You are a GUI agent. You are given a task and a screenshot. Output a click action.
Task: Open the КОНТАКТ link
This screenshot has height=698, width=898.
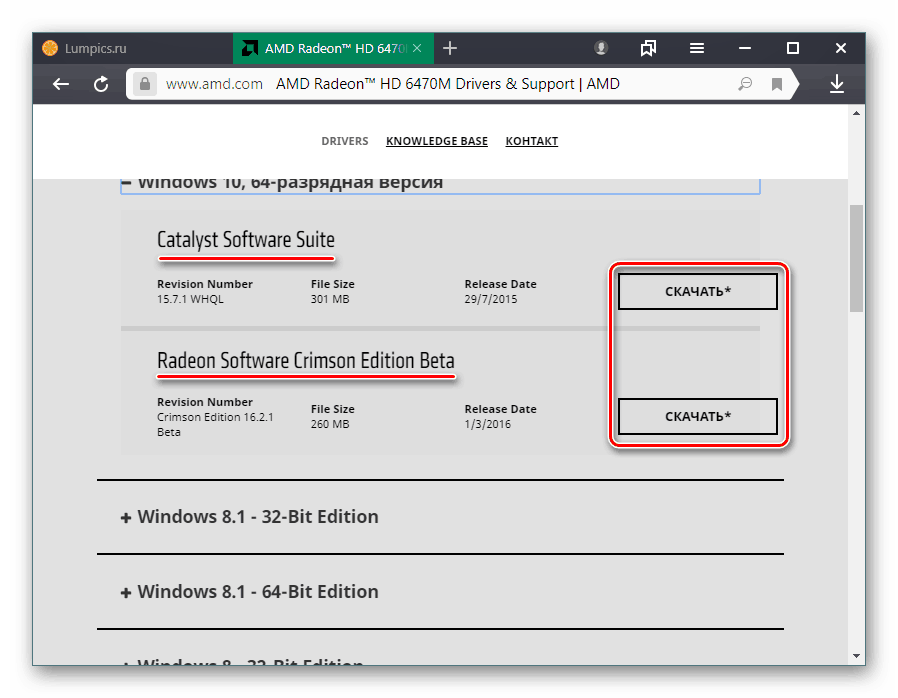531,141
